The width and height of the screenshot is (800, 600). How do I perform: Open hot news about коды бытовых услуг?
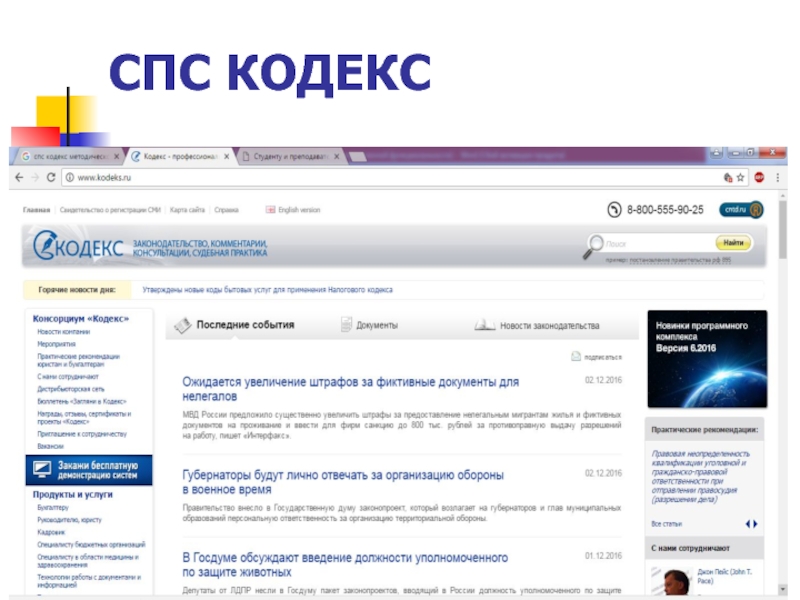point(267,290)
